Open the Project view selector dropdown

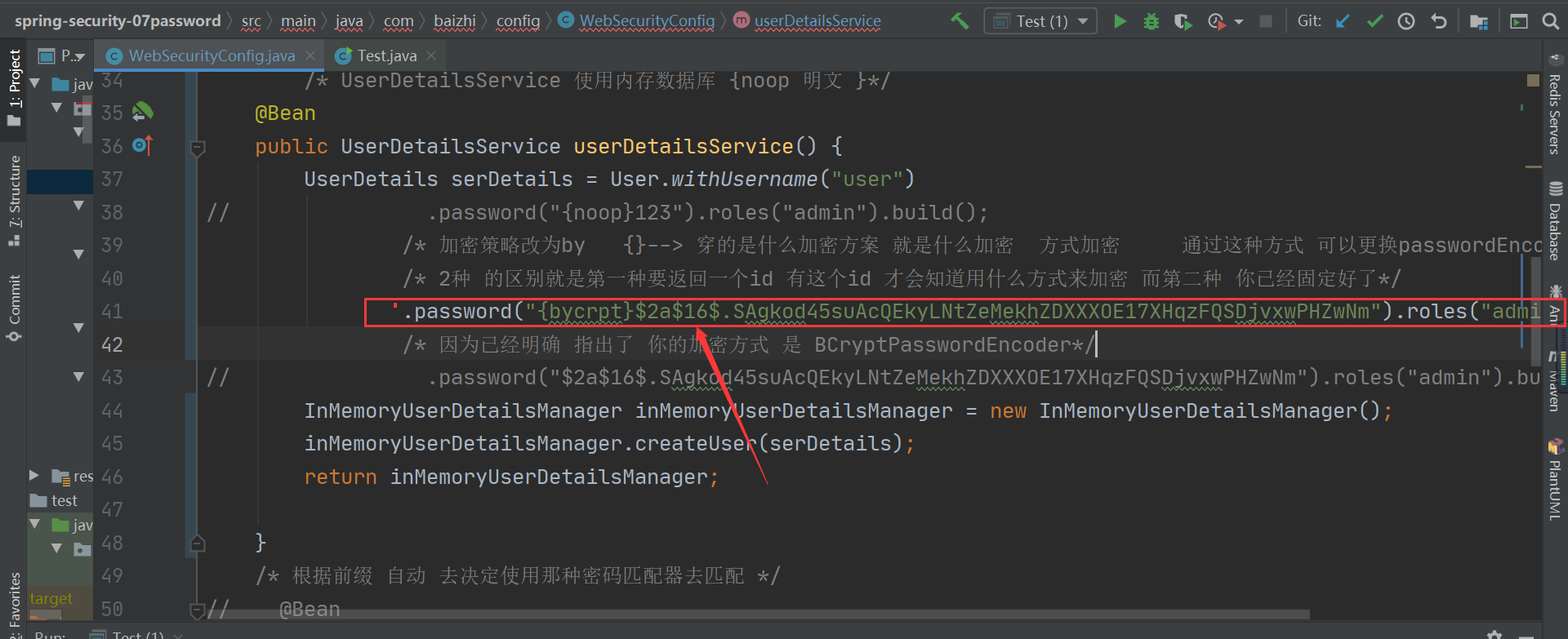63,55
